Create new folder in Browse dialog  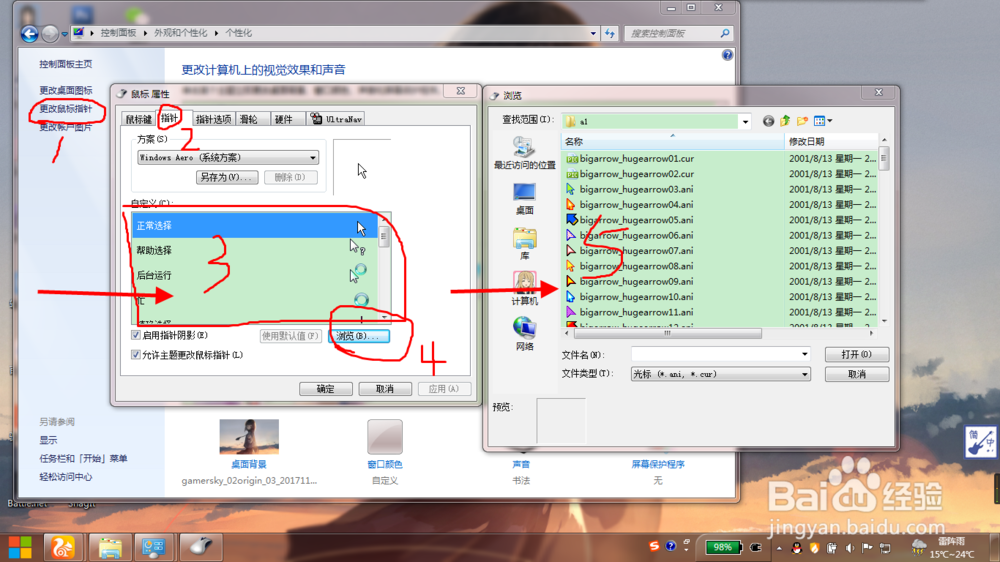pyautogui.click(x=802, y=121)
